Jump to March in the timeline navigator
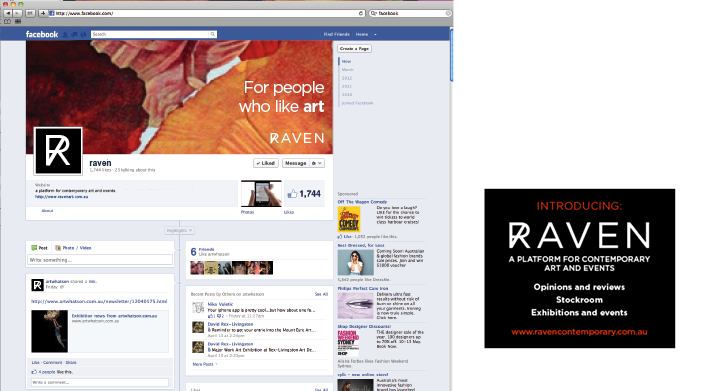 coord(348,70)
